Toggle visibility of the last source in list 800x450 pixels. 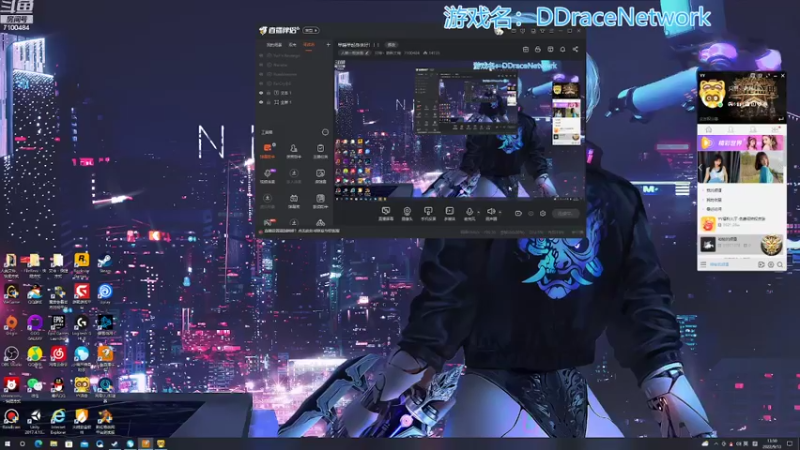(x=261, y=102)
